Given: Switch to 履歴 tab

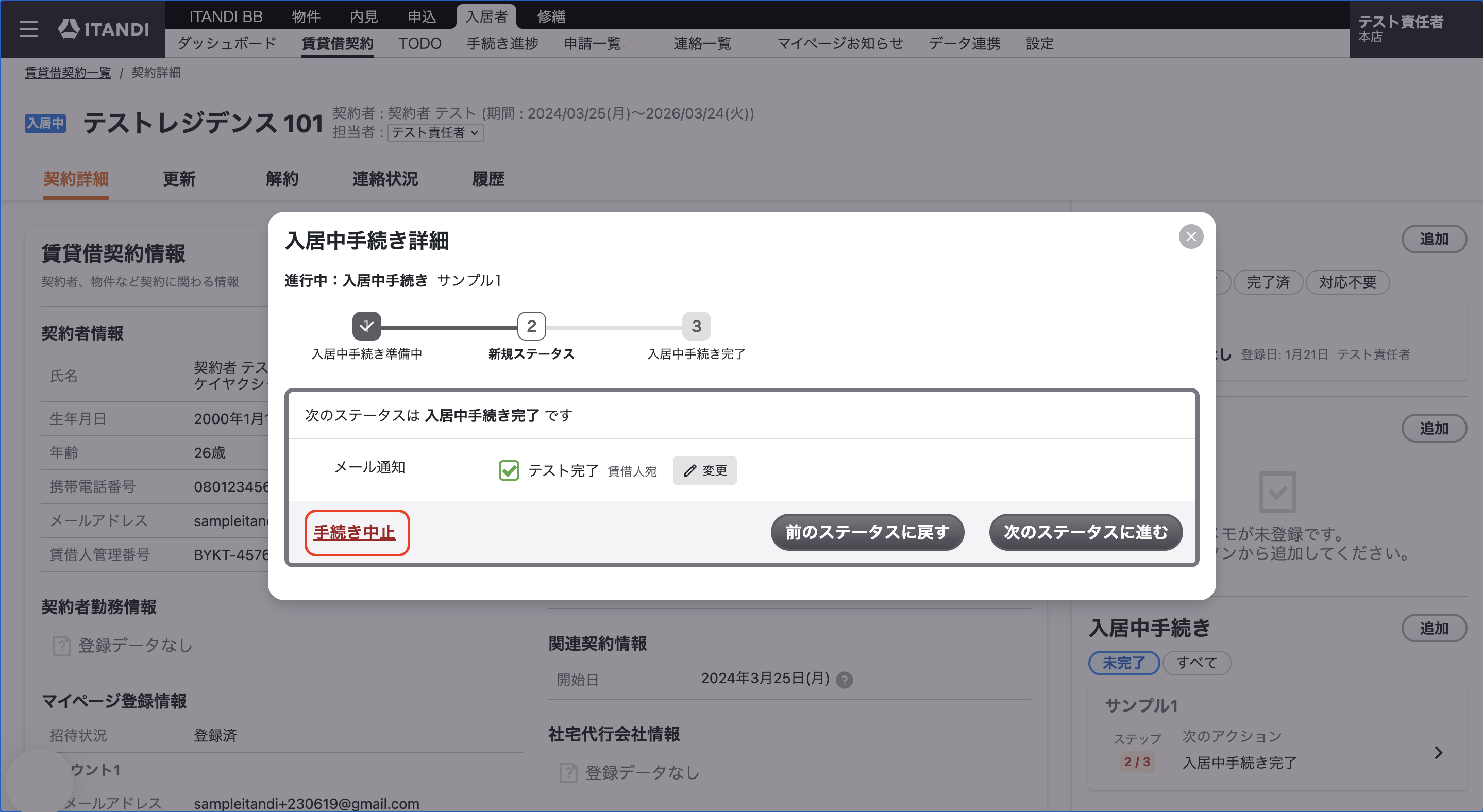Looking at the screenshot, I should click(488, 179).
